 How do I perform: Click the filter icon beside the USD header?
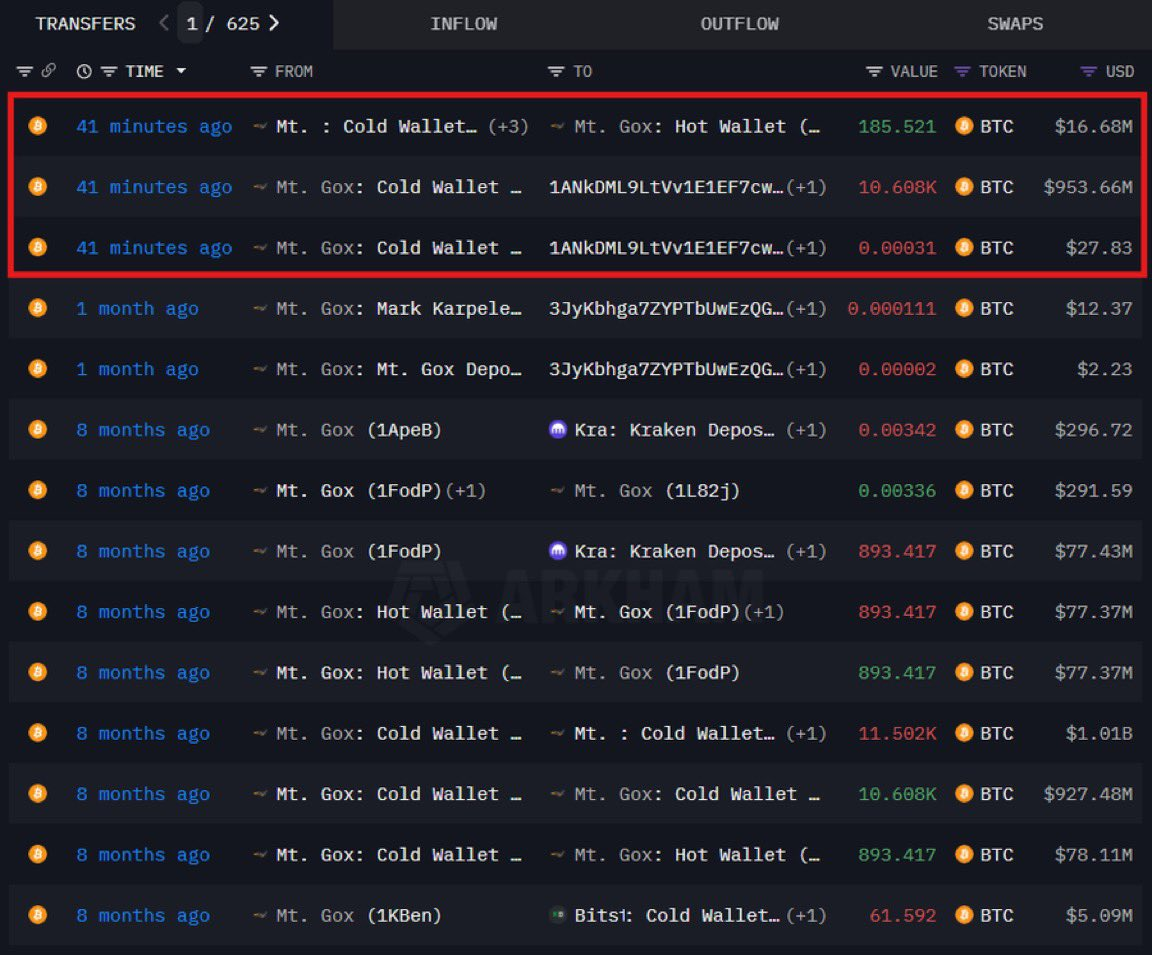click(1089, 72)
